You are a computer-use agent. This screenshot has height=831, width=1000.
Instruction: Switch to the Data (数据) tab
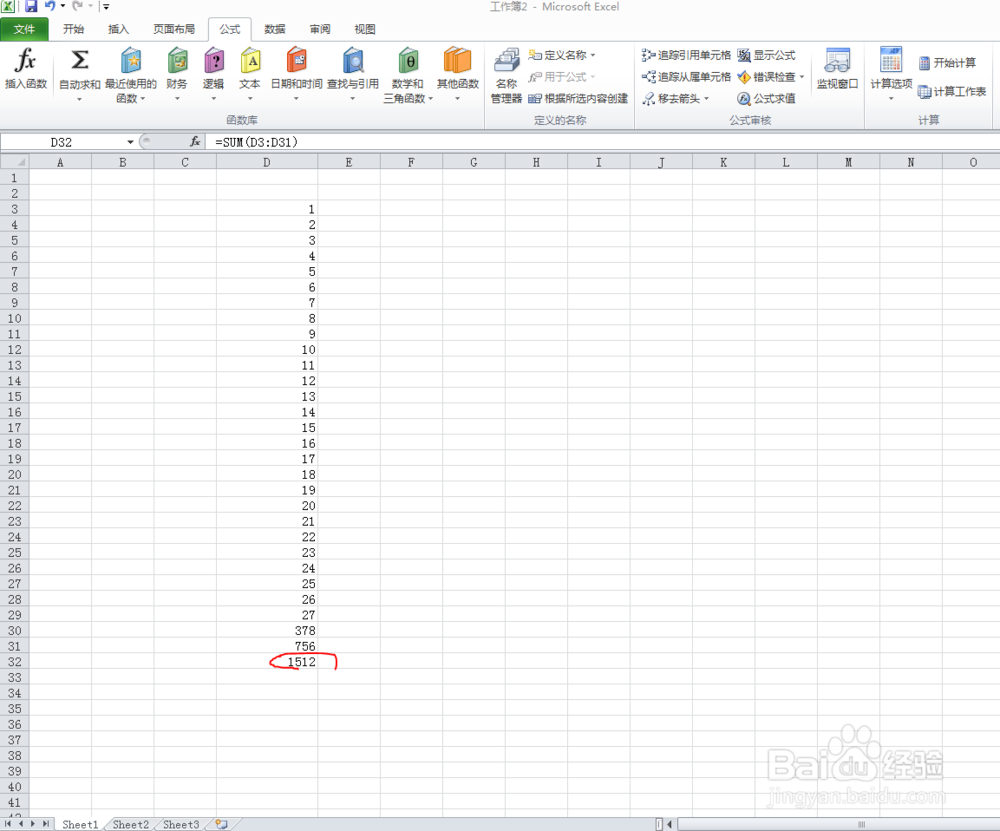pyautogui.click(x=275, y=29)
